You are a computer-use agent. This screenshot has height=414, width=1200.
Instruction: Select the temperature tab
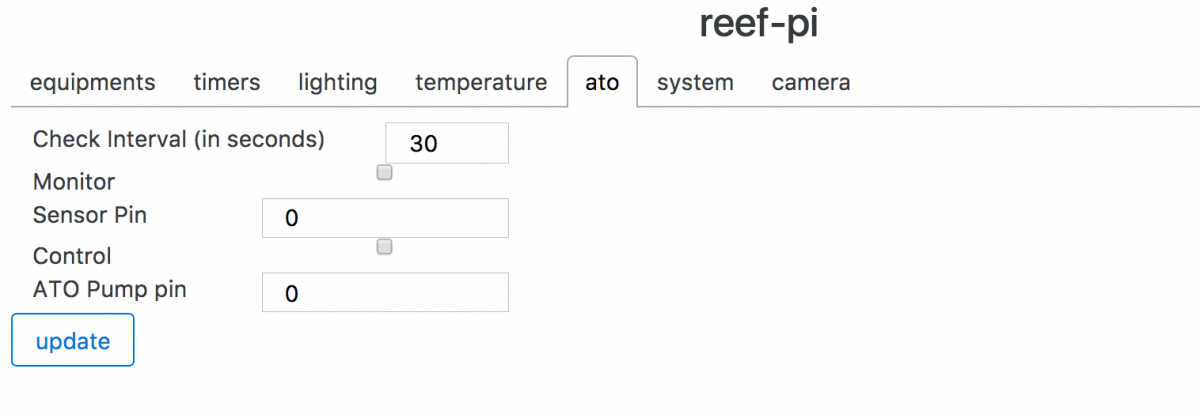pyautogui.click(x=481, y=82)
